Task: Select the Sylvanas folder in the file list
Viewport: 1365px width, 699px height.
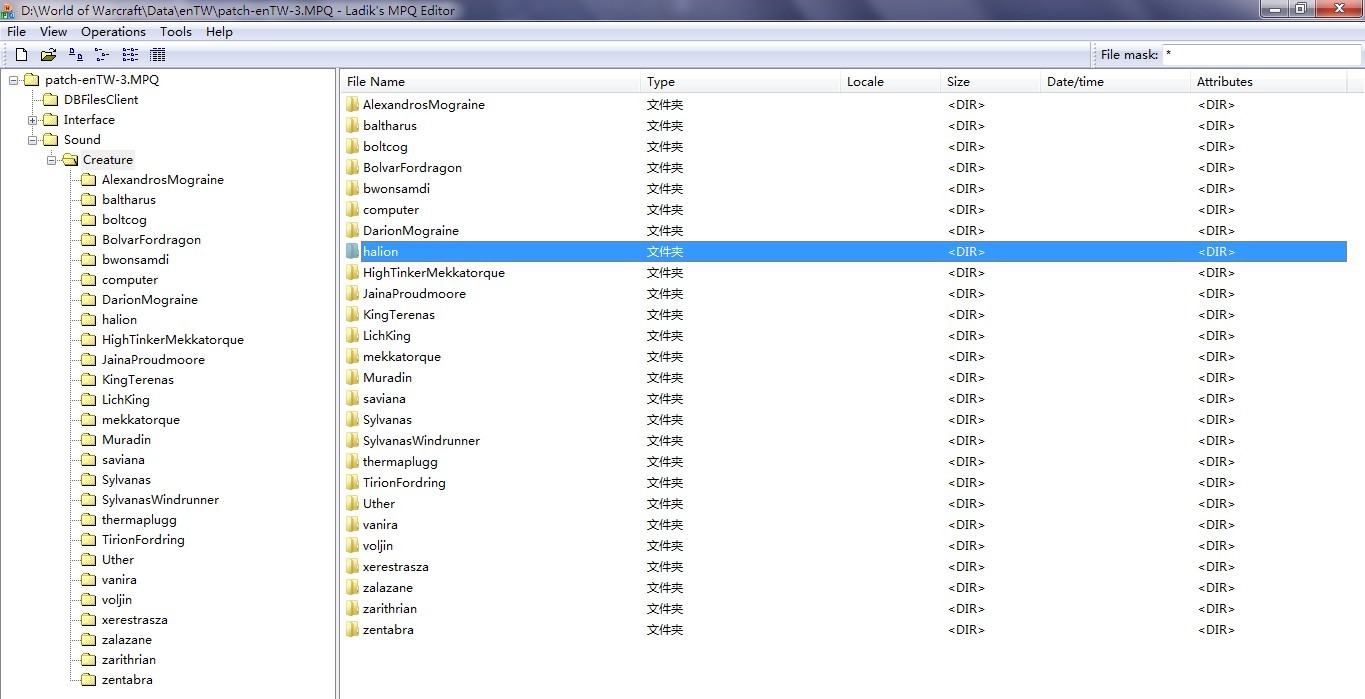Action: (385, 419)
